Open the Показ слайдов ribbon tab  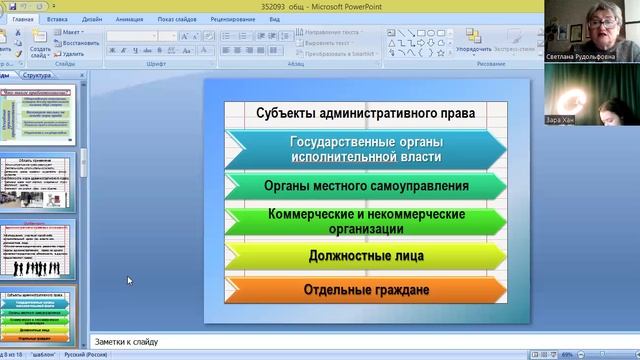(177, 19)
